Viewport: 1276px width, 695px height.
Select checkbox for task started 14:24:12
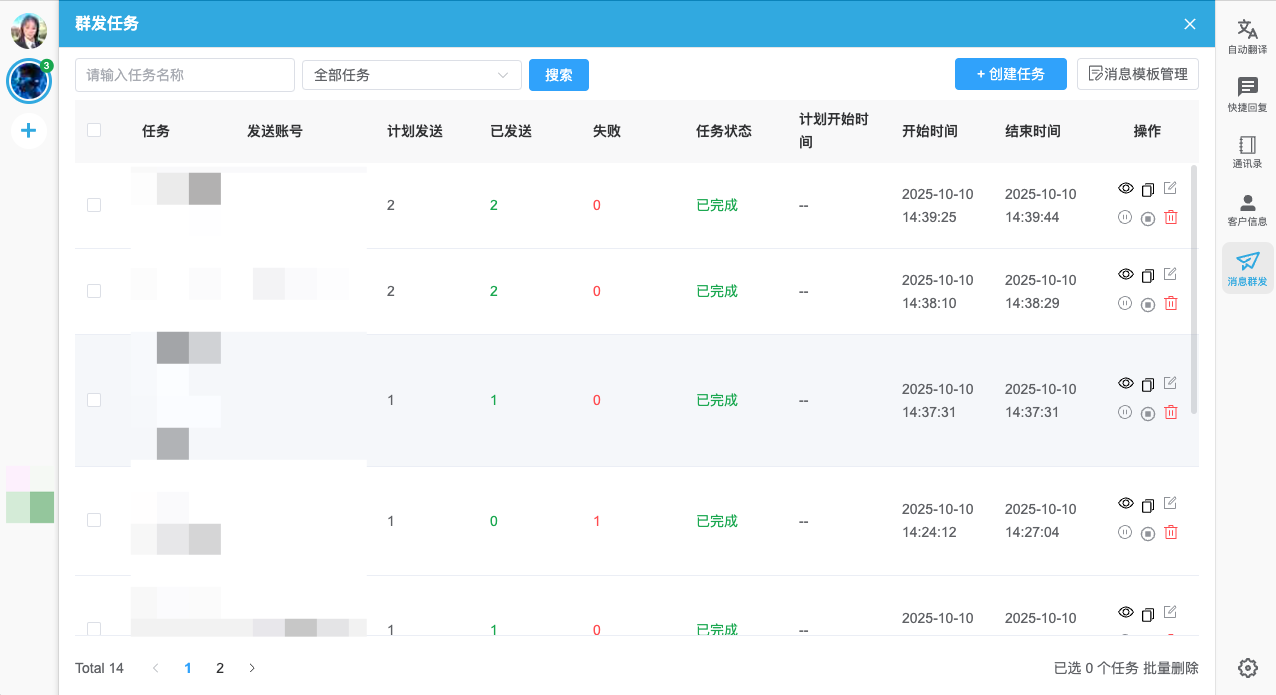coord(94,520)
